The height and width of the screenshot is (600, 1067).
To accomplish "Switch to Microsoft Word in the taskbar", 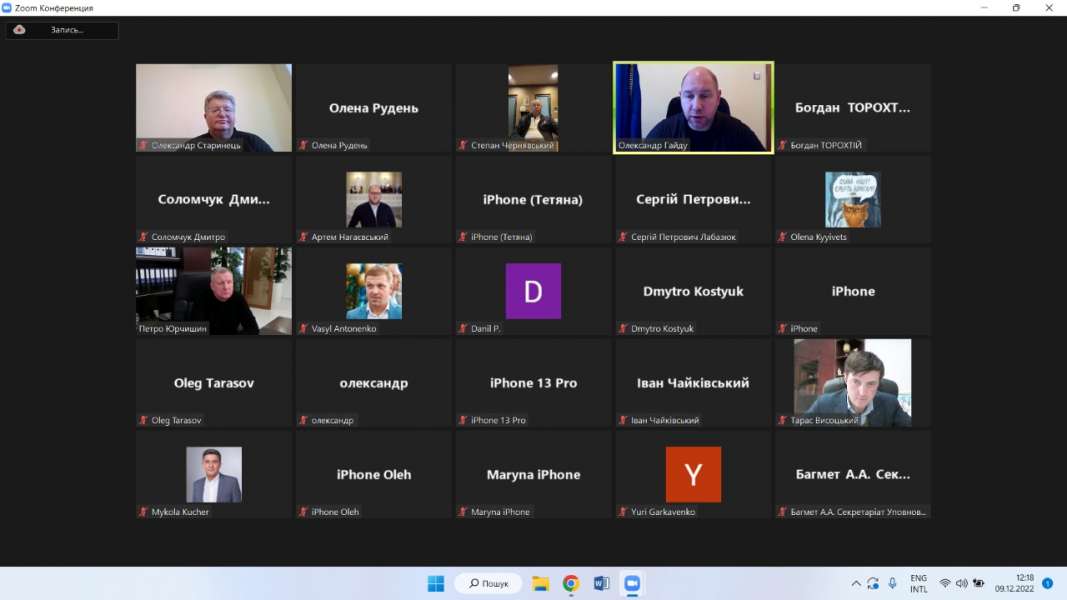I will coord(601,583).
